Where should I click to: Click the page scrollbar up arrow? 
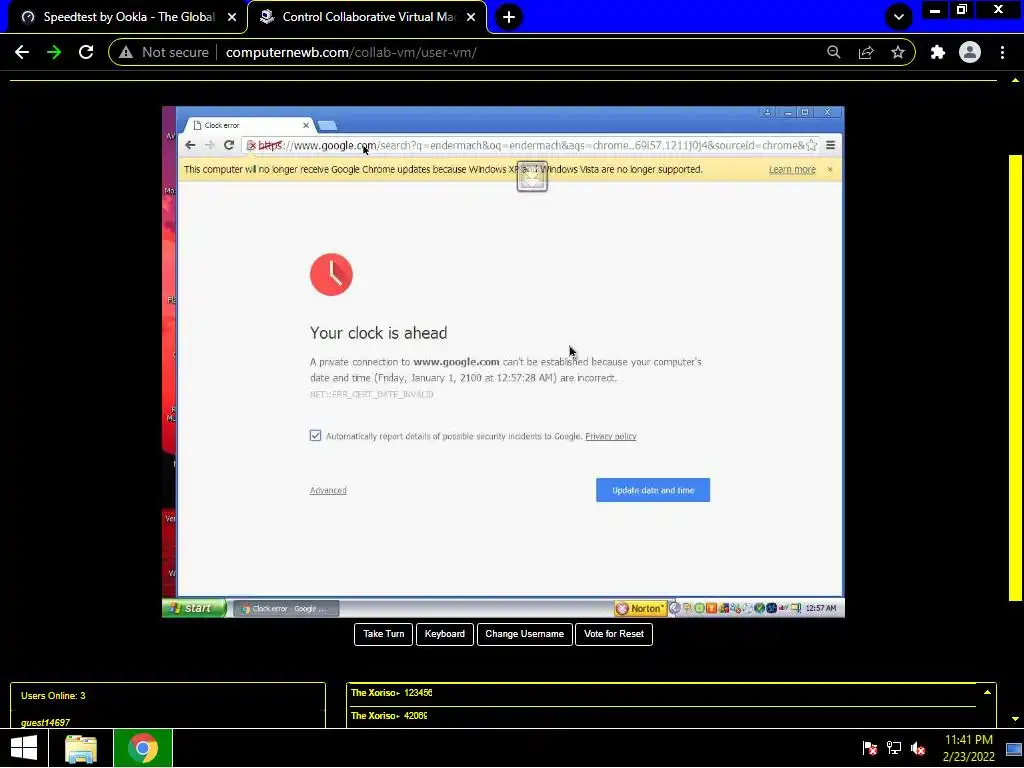[1016, 80]
